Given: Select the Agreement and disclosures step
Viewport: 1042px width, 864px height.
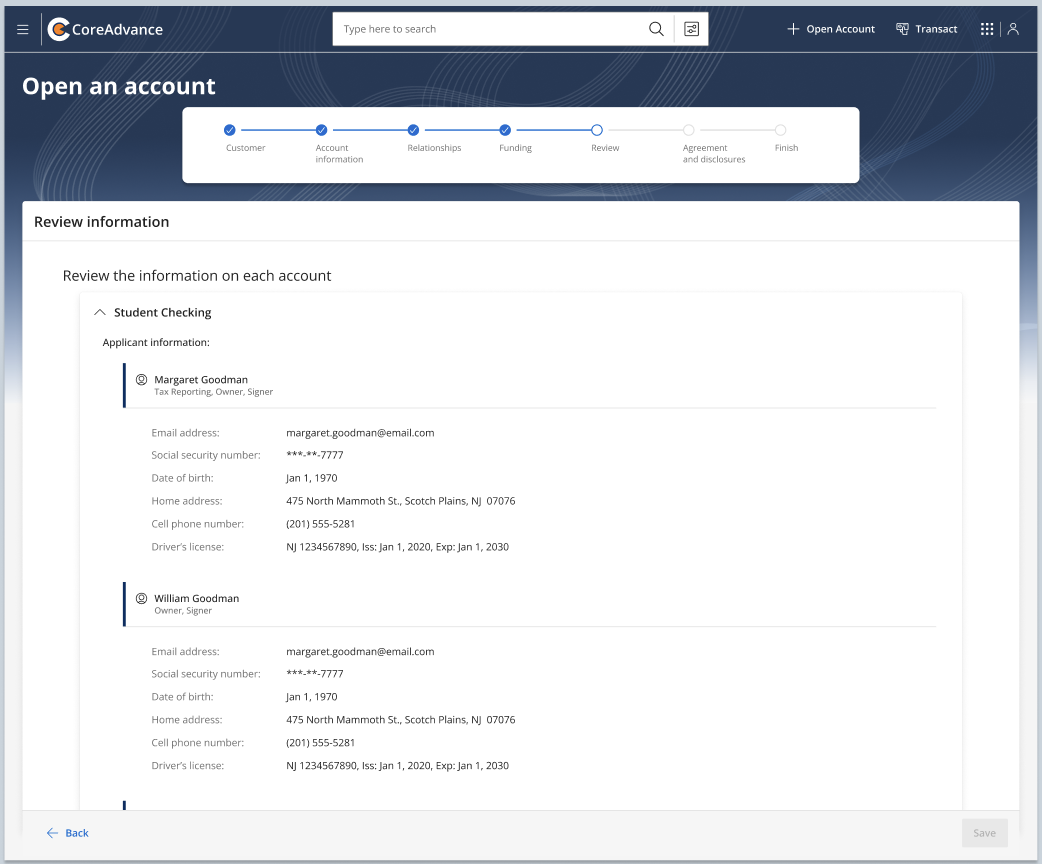Looking at the screenshot, I should [x=688, y=130].
